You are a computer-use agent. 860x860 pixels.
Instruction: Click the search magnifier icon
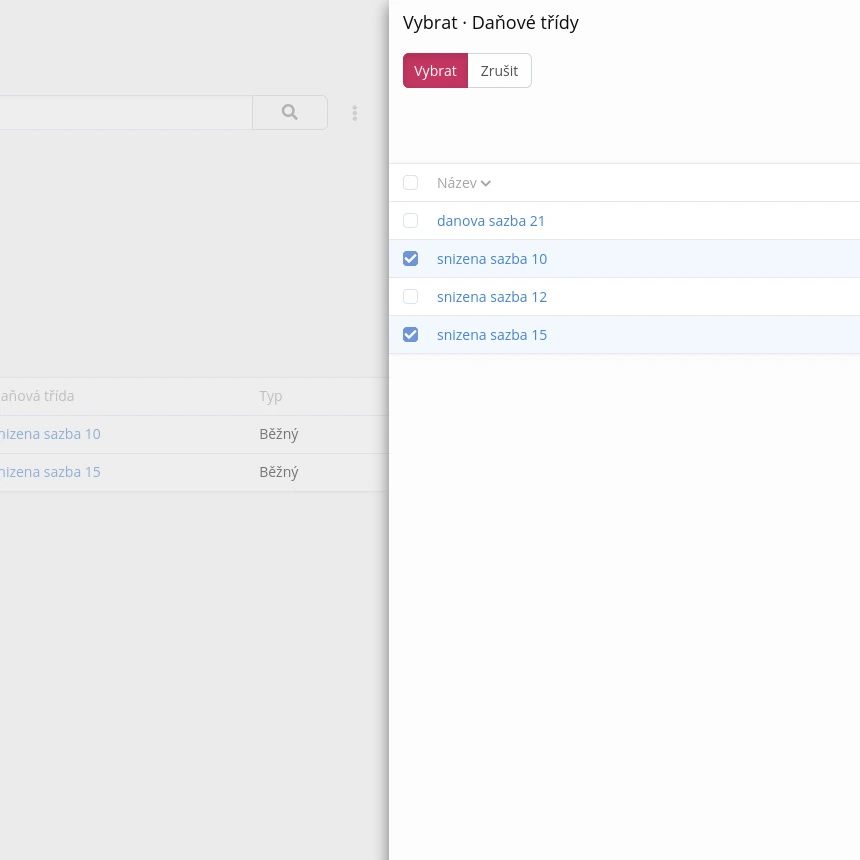pyautogui.click(x=290, y=112)
